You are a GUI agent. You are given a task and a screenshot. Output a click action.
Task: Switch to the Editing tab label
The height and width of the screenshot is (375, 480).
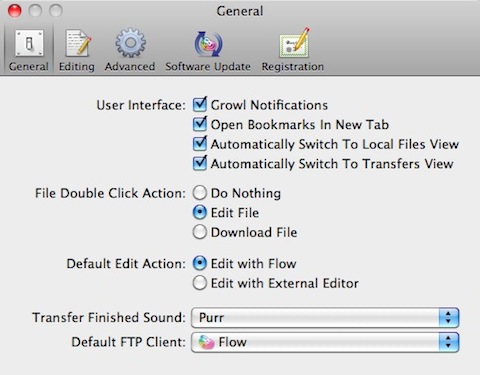(77, 67)
